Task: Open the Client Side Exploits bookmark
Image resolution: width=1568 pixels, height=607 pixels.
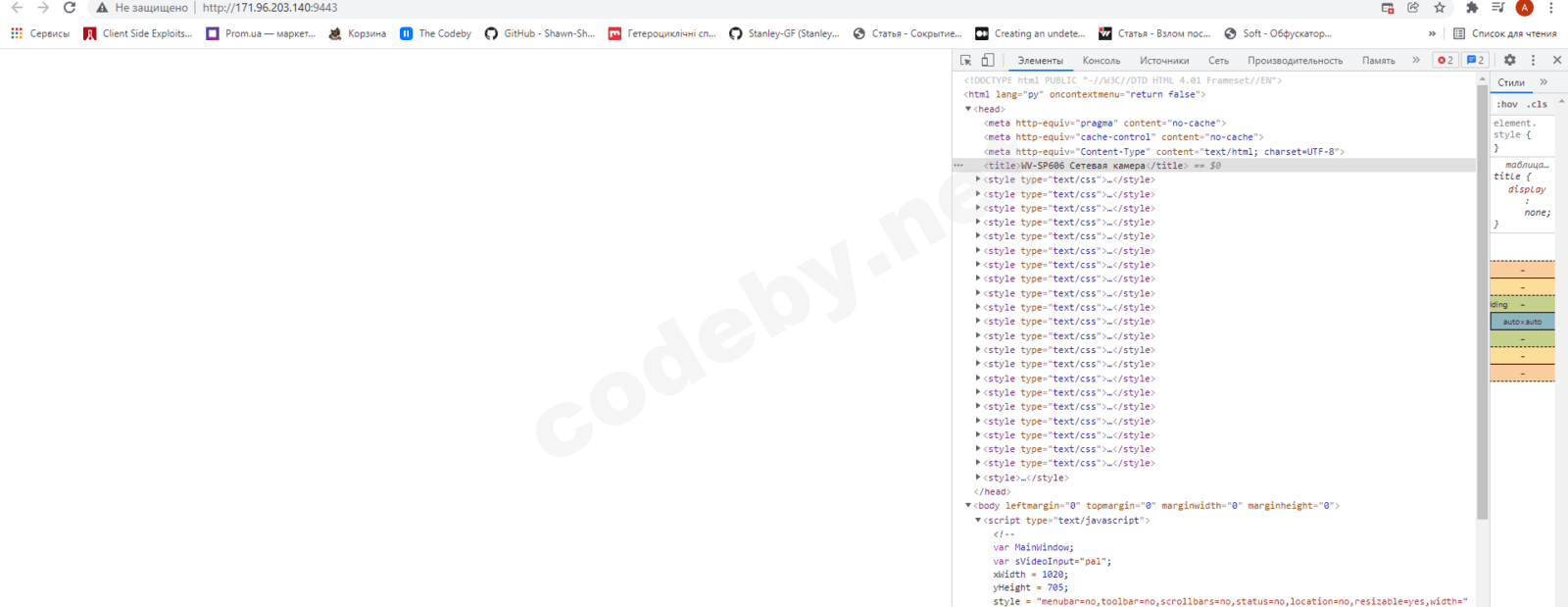Action: [138, 33]
